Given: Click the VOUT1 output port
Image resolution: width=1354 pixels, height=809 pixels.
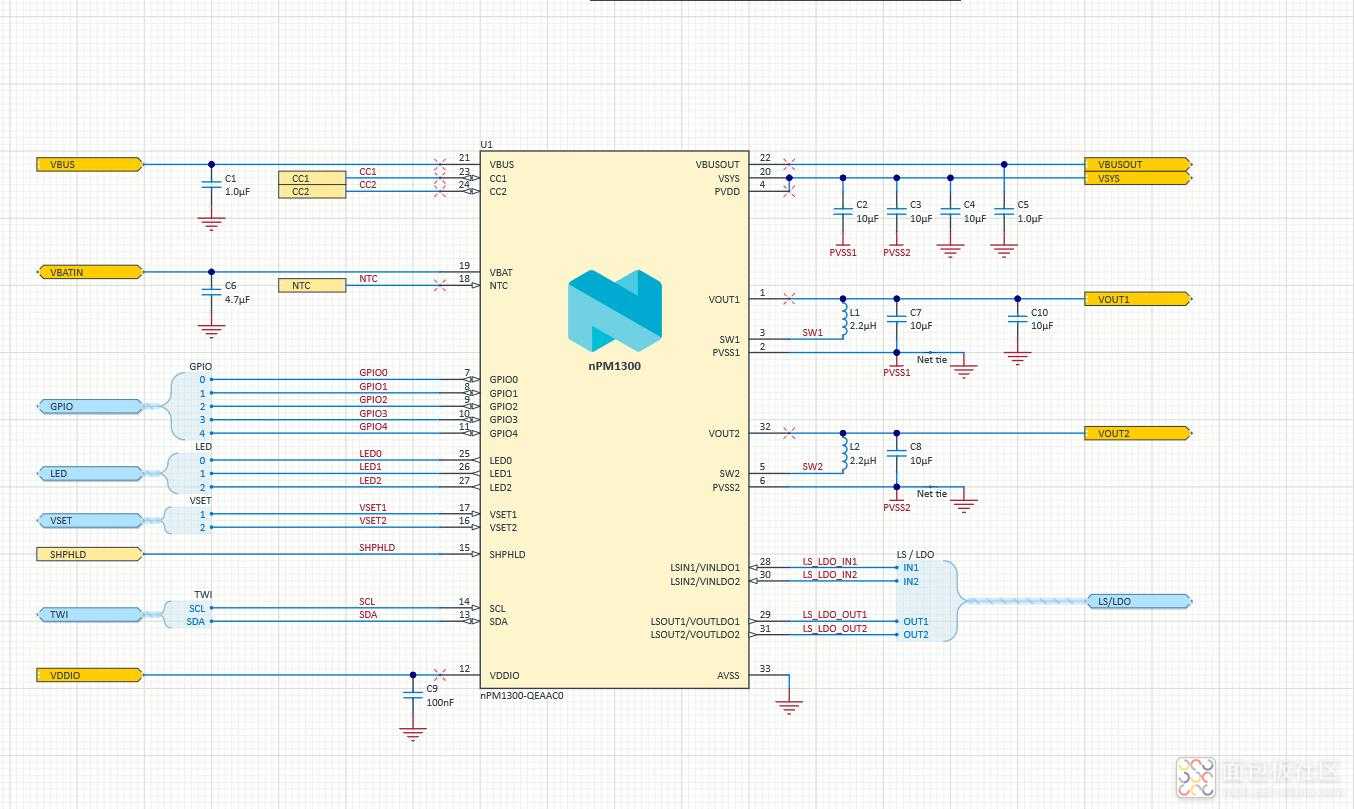Looking at the screenshot, I should [1138, 298].
